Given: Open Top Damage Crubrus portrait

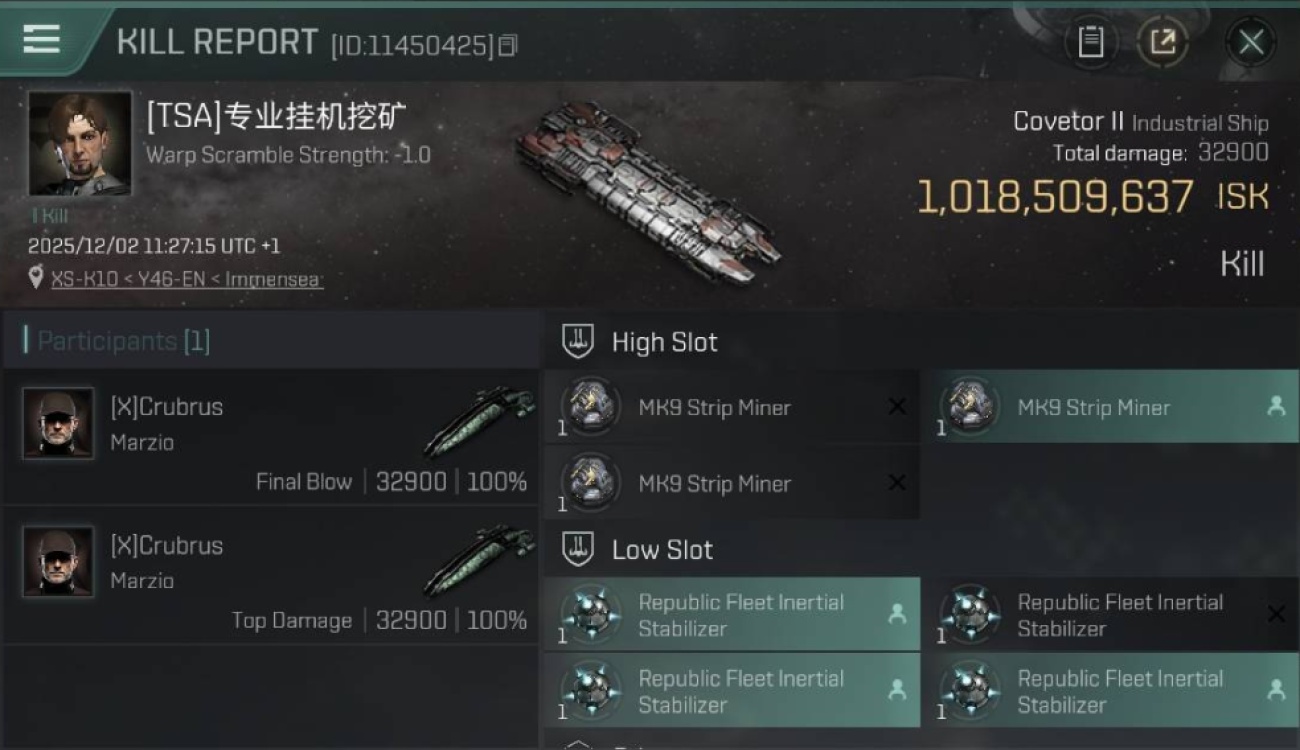Looking at the screenshot, I should 58,562.
